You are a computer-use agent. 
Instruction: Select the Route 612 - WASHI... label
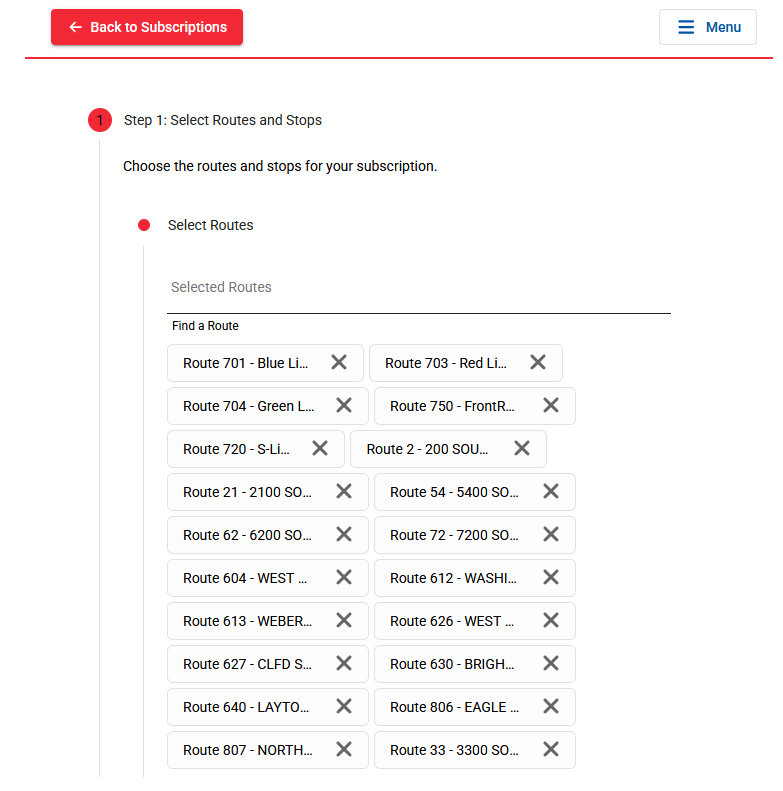[454, 578]
